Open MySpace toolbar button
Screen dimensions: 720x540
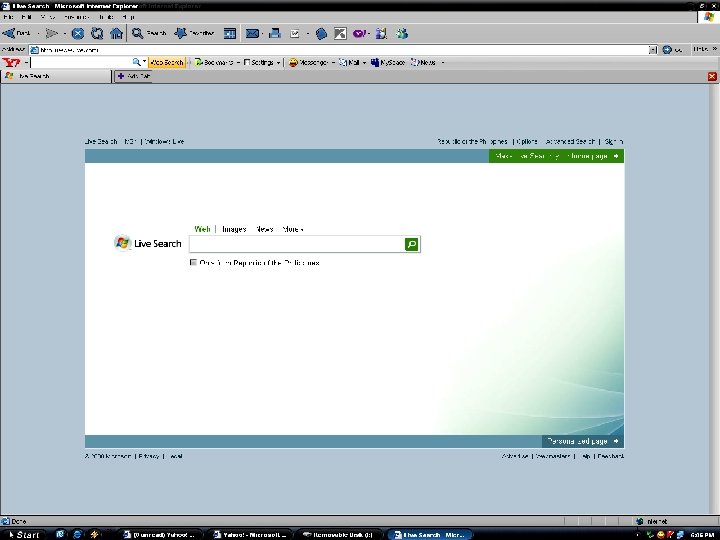pos(388,62)
